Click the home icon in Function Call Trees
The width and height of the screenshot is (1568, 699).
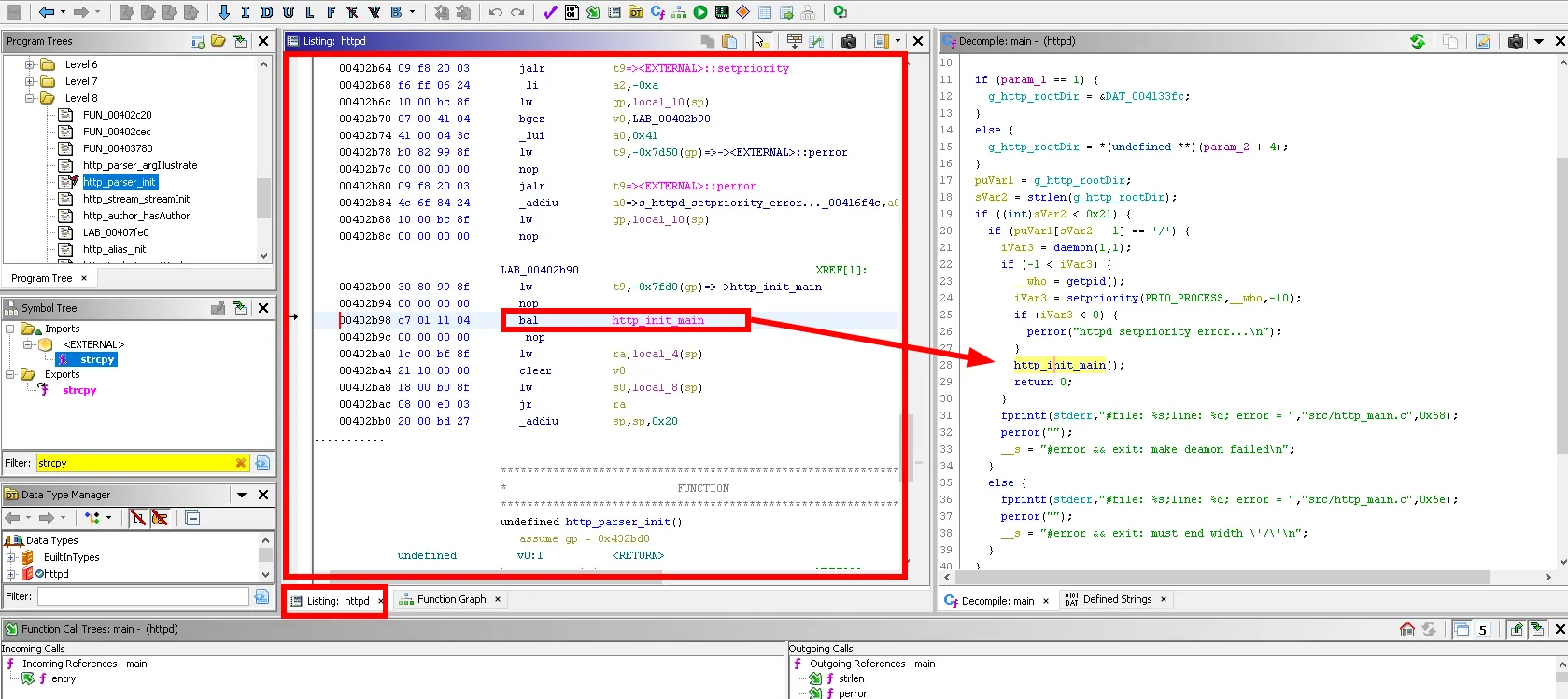1406,629
